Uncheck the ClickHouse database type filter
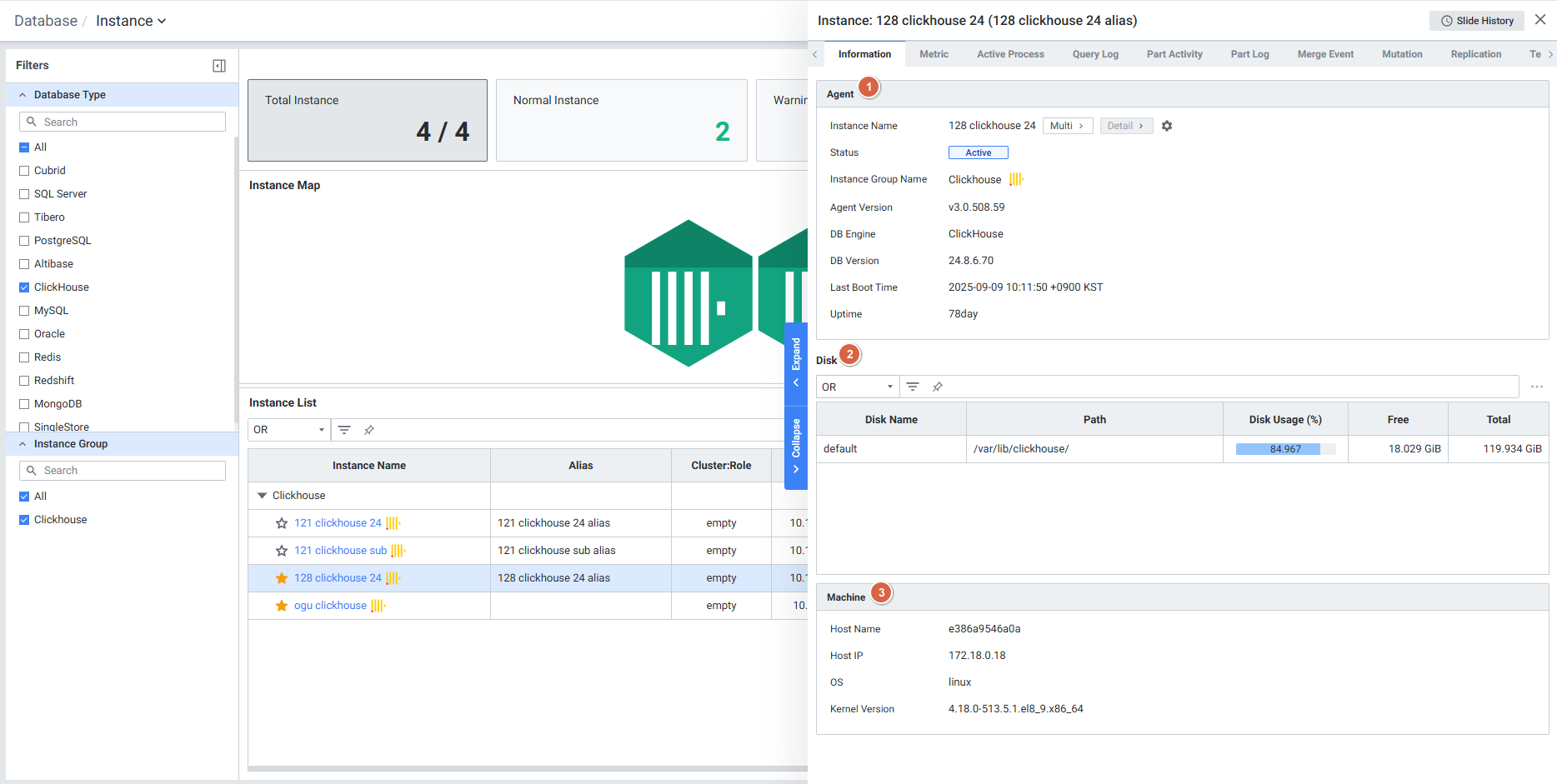Viewport: 1557px width, 784px height. 24,287
